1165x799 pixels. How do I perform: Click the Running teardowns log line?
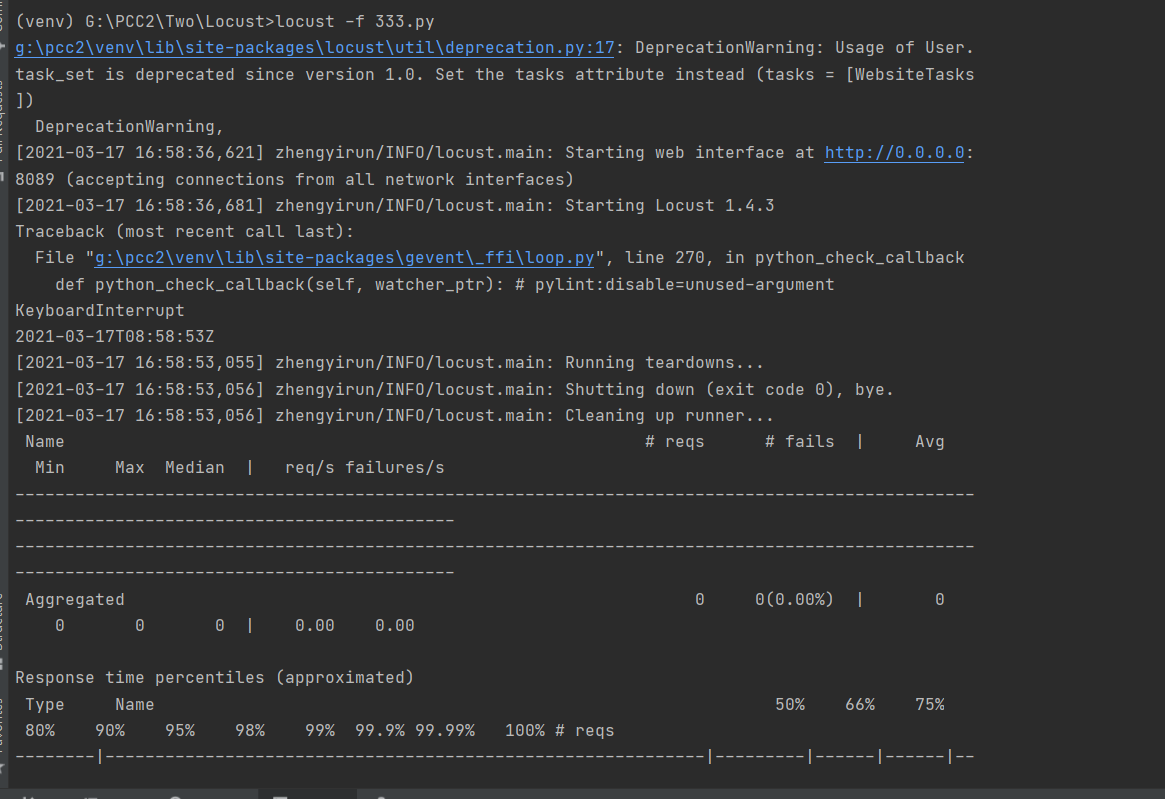390,362
